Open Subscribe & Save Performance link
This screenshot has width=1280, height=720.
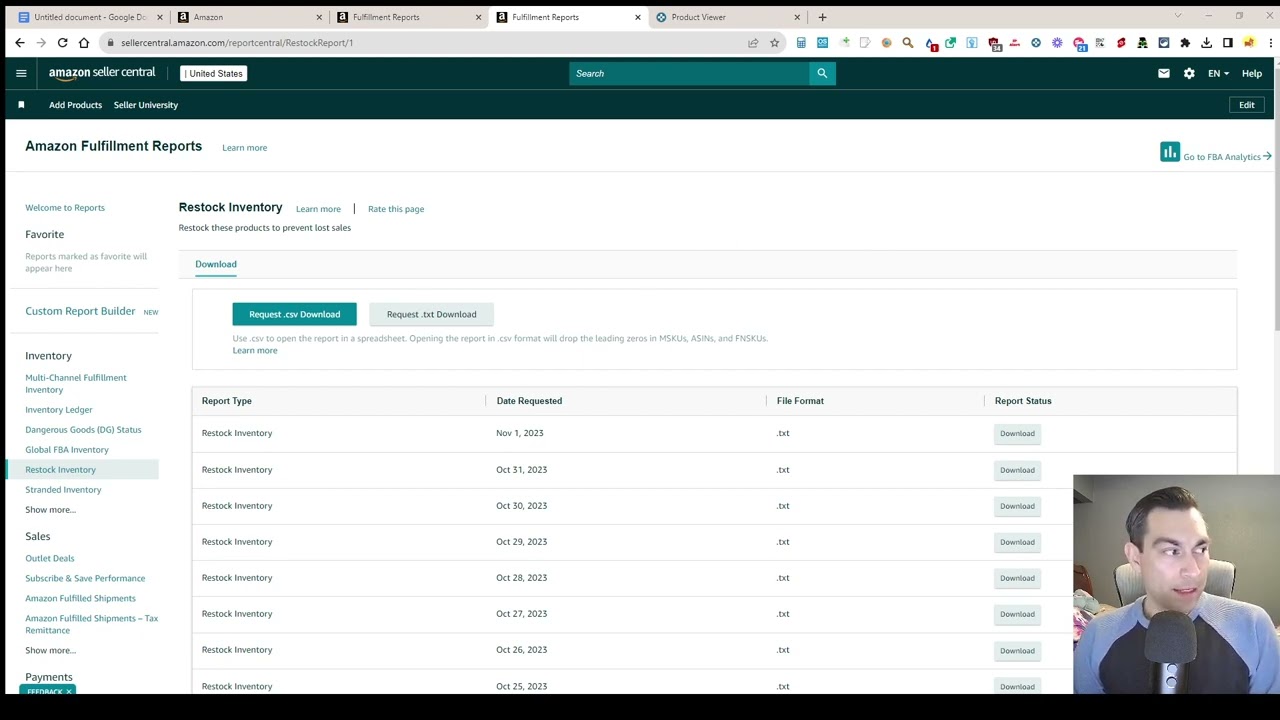pos(85,578)
